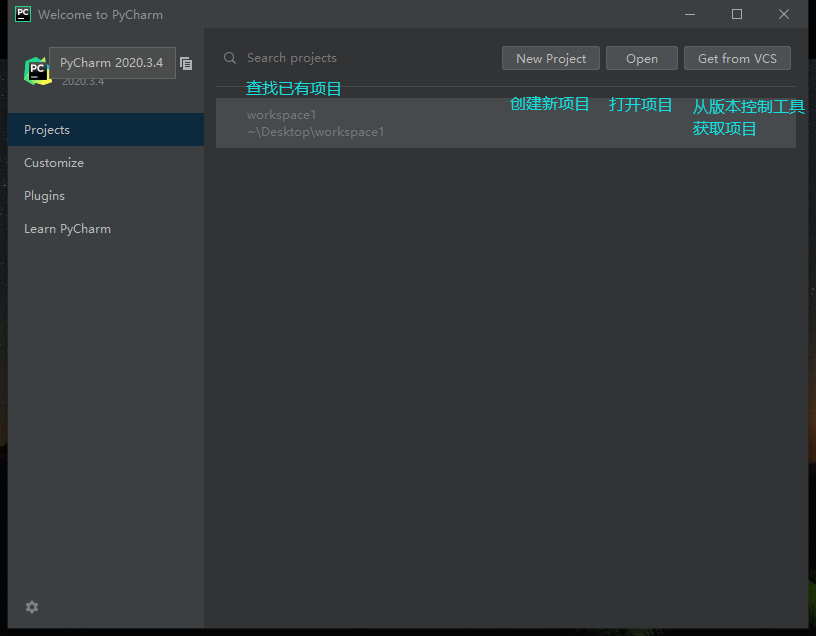Click the search magnifier icon
816x636 pixels.
point(229,58)
